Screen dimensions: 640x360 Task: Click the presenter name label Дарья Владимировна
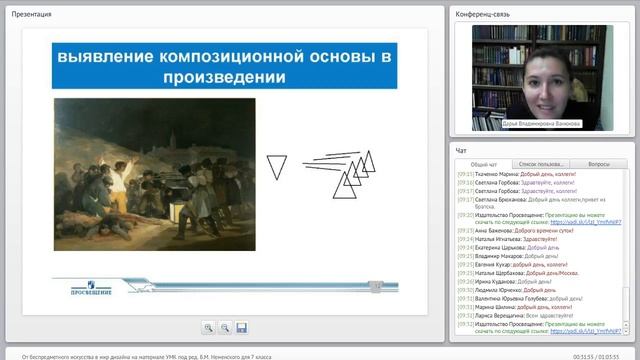pos(541,124)
